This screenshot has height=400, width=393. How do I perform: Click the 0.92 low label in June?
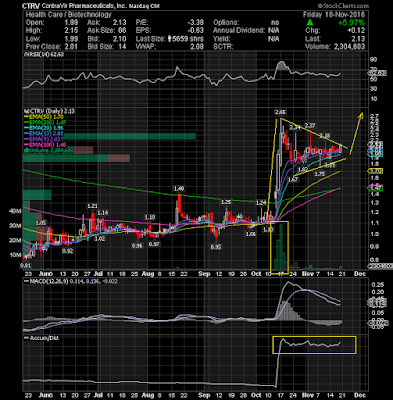[x=68, y=251]
